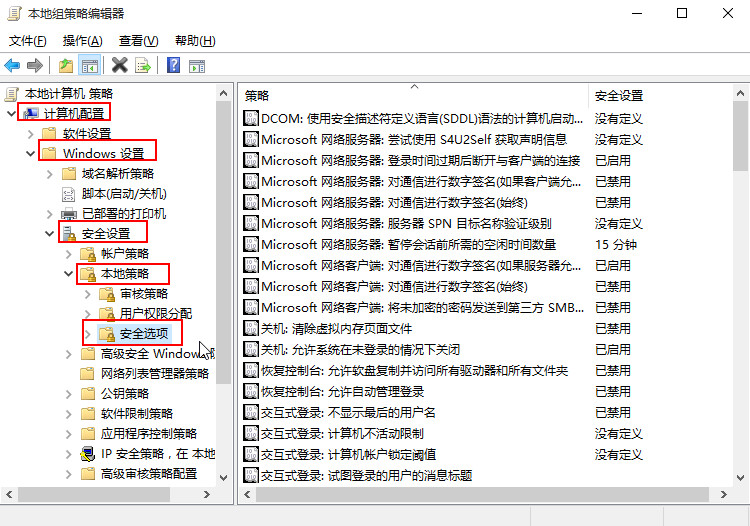Toggle the Show/Hide Console Tree icon
This screenshot has width=750, height=526.
[89, 66]
